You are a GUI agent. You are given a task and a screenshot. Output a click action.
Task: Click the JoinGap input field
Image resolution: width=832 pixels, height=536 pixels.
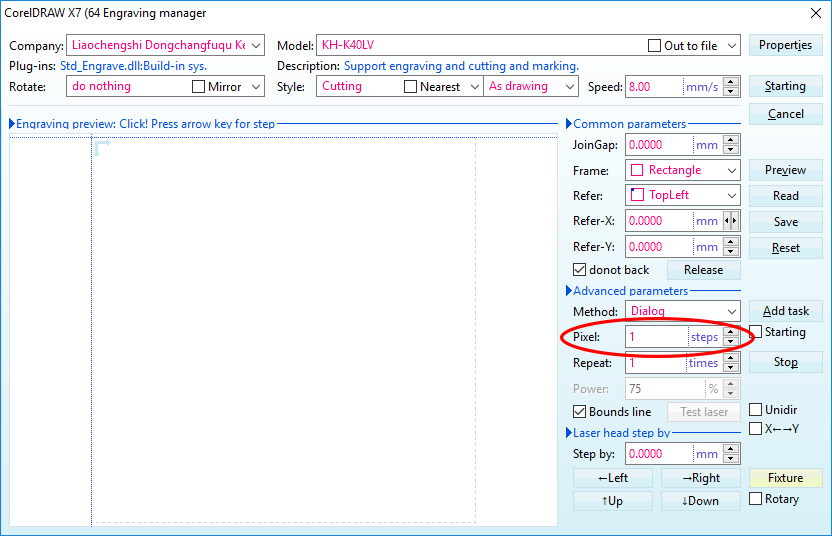click(660, 145)
